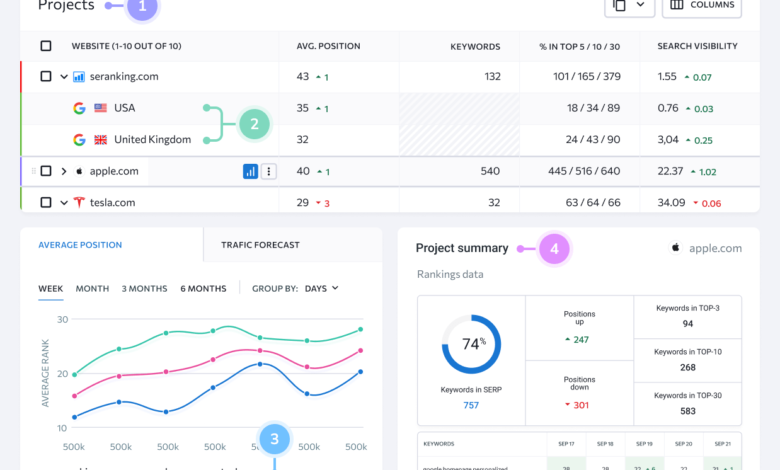Viewport: 780px width, 470px height.
Task: Click the Google icon in United Kingdom row
Action: coord(79,140)
